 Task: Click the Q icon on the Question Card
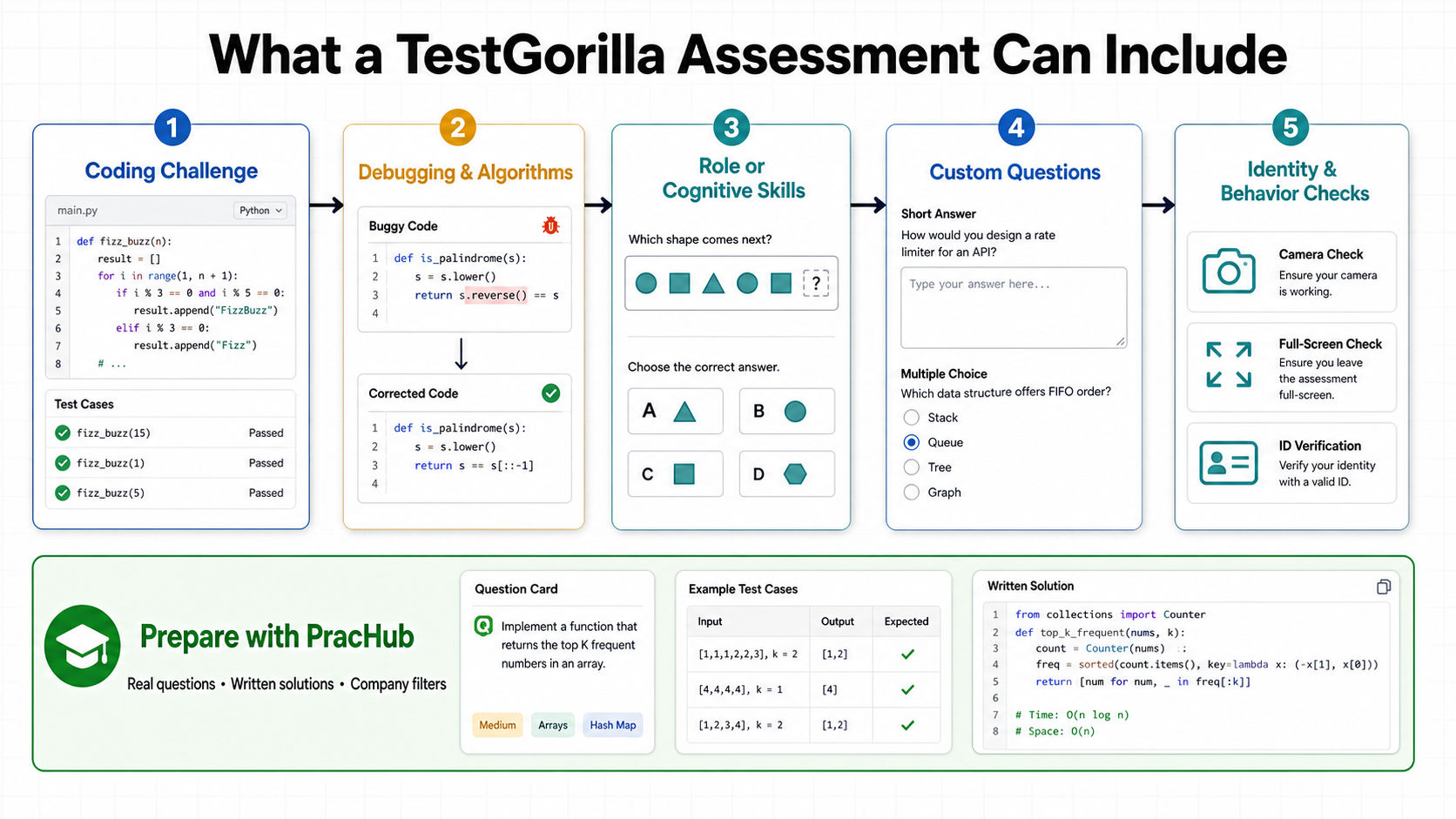tap(483, 626)
